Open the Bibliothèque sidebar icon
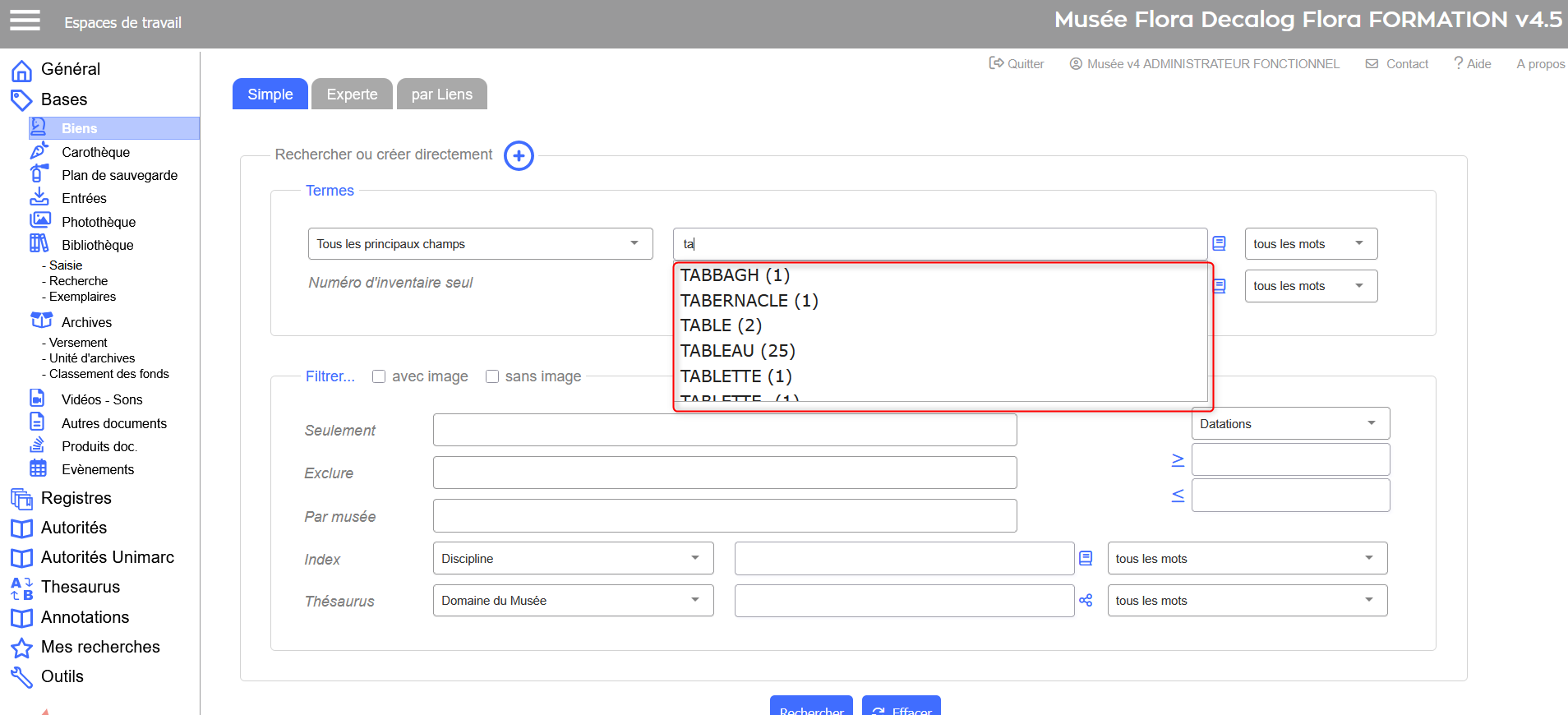 click(x=39, y=244)
